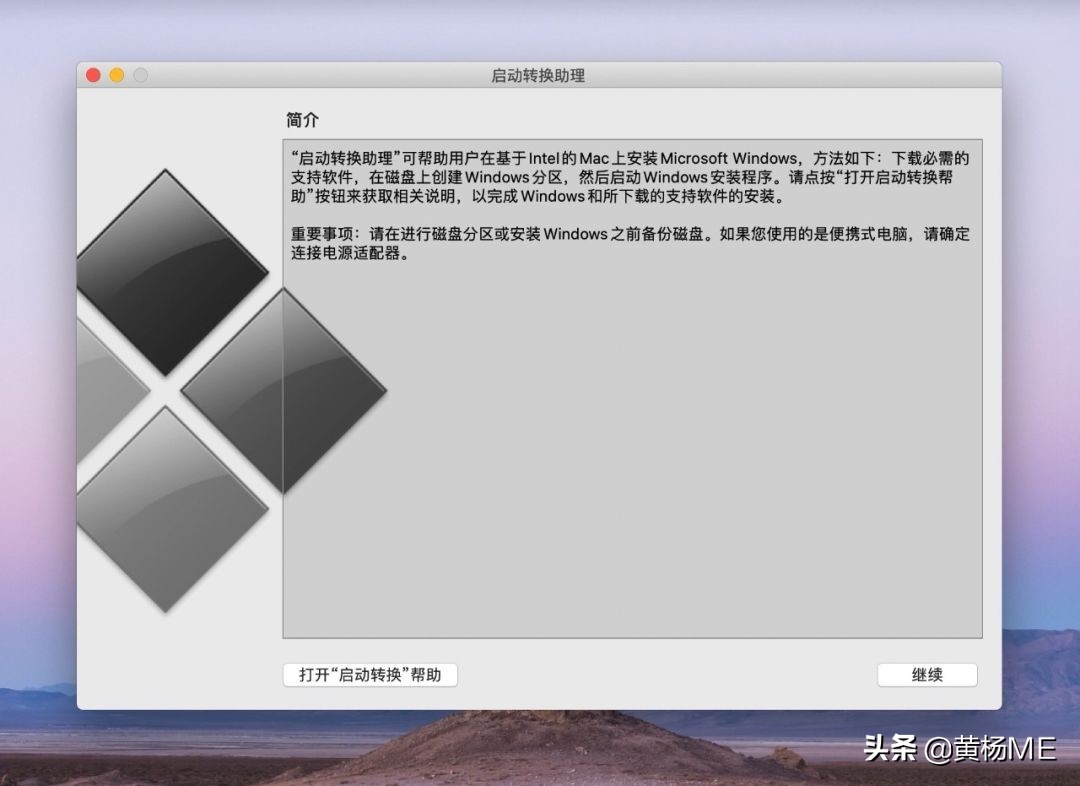Screen dimensions: 1080x786
Task: Click the green zoom traffic light
Action: point(142,74)
